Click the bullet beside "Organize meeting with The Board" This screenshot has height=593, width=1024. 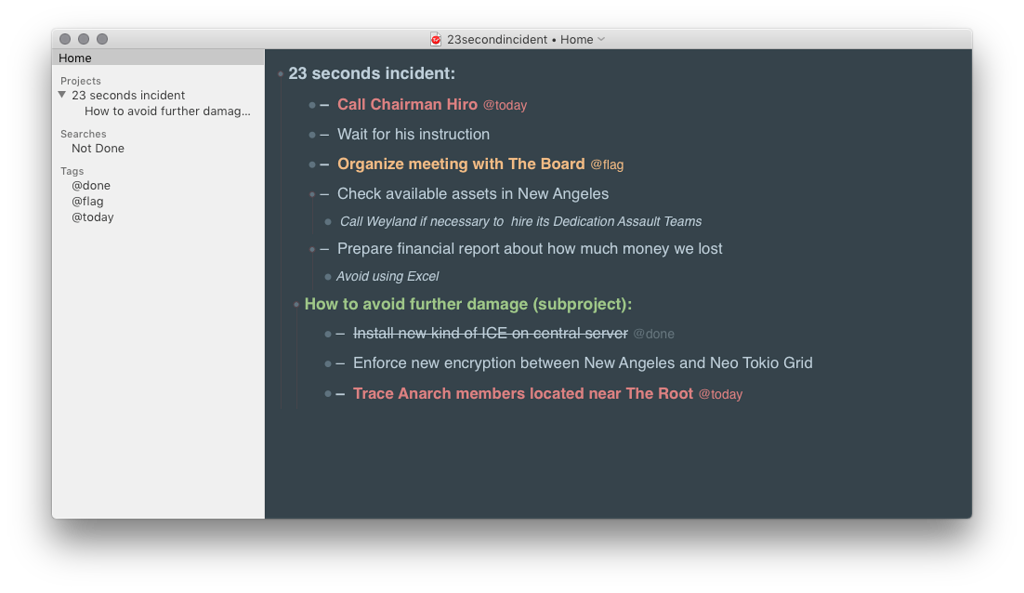[313, 164]
